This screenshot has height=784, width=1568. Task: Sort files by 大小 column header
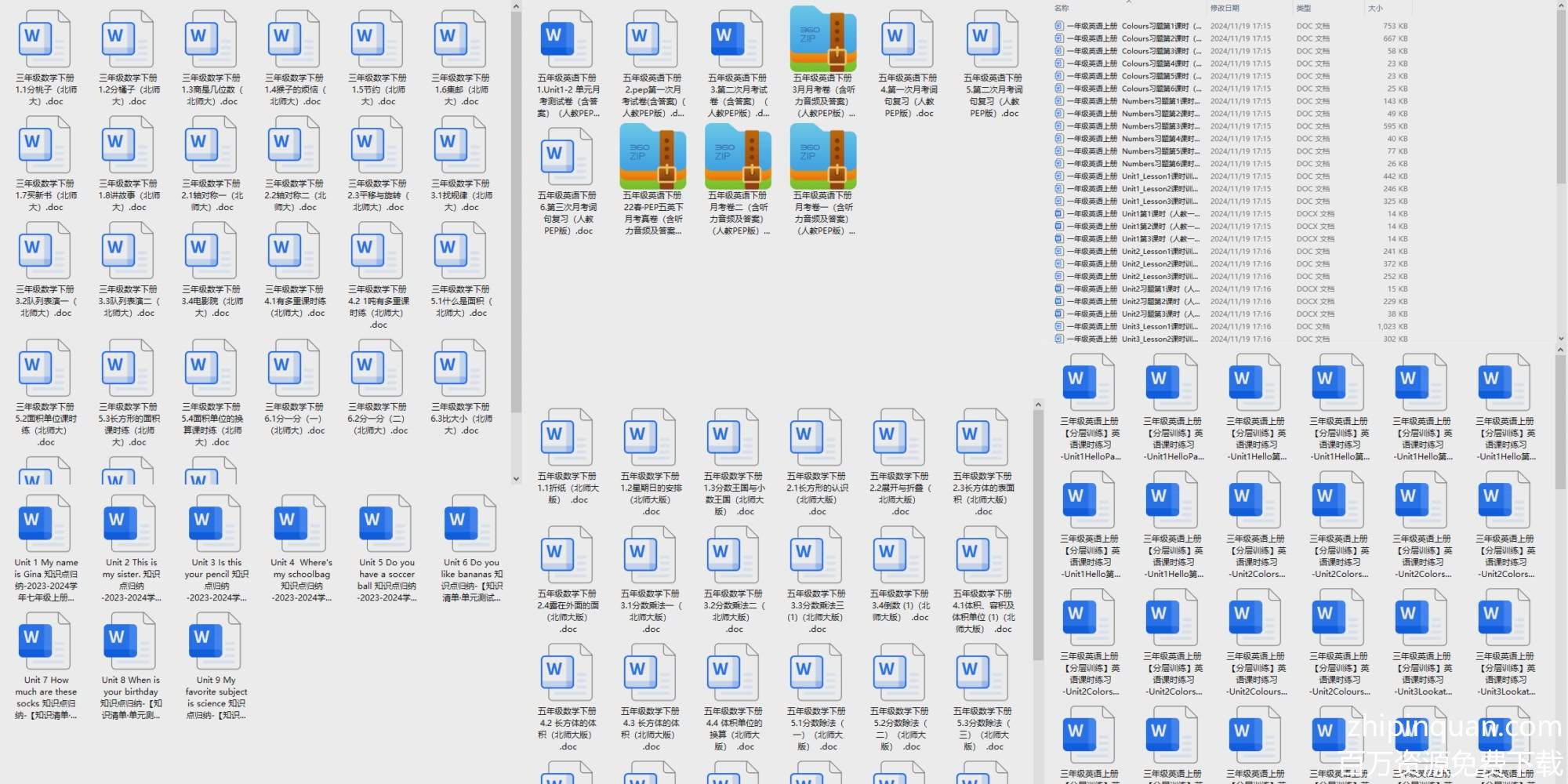1375,8
